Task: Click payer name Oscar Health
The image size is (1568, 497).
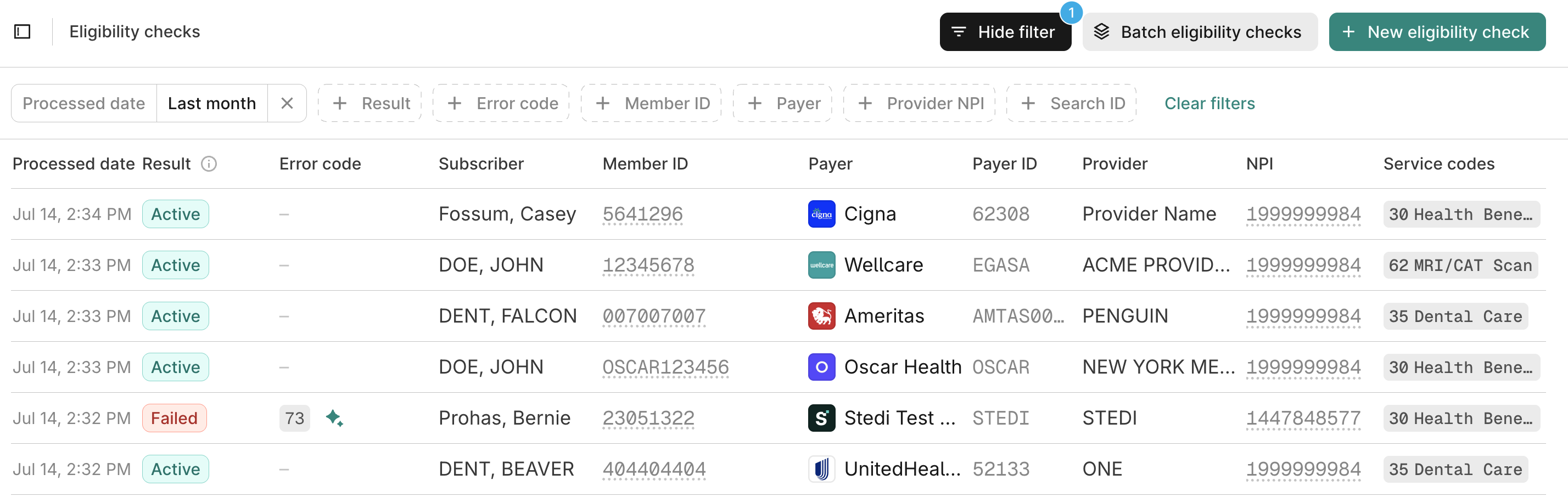Action: point(903,368)
